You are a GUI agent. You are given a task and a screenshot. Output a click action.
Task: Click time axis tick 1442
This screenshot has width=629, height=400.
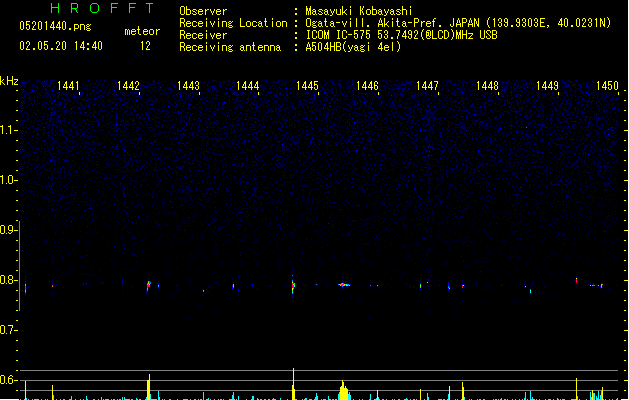tap(128, 86)
